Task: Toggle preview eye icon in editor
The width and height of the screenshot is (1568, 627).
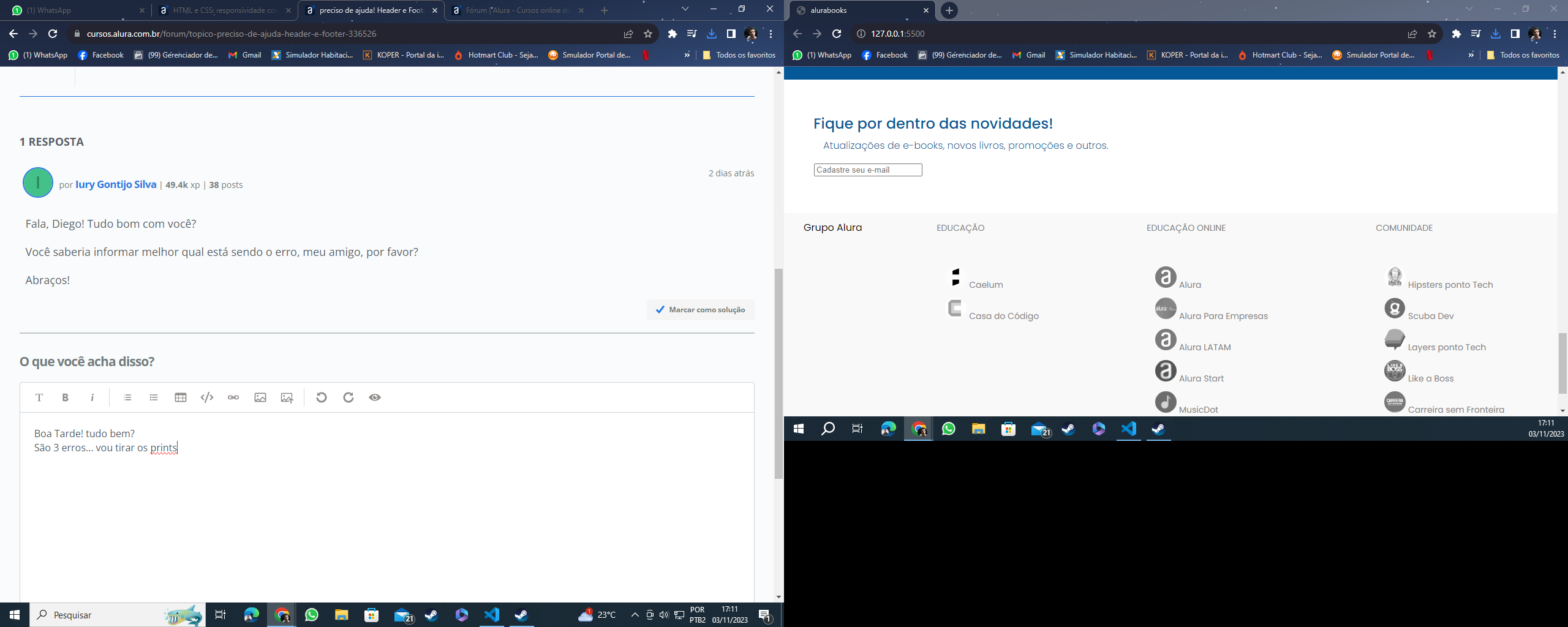Action: [x=375, y=397]
